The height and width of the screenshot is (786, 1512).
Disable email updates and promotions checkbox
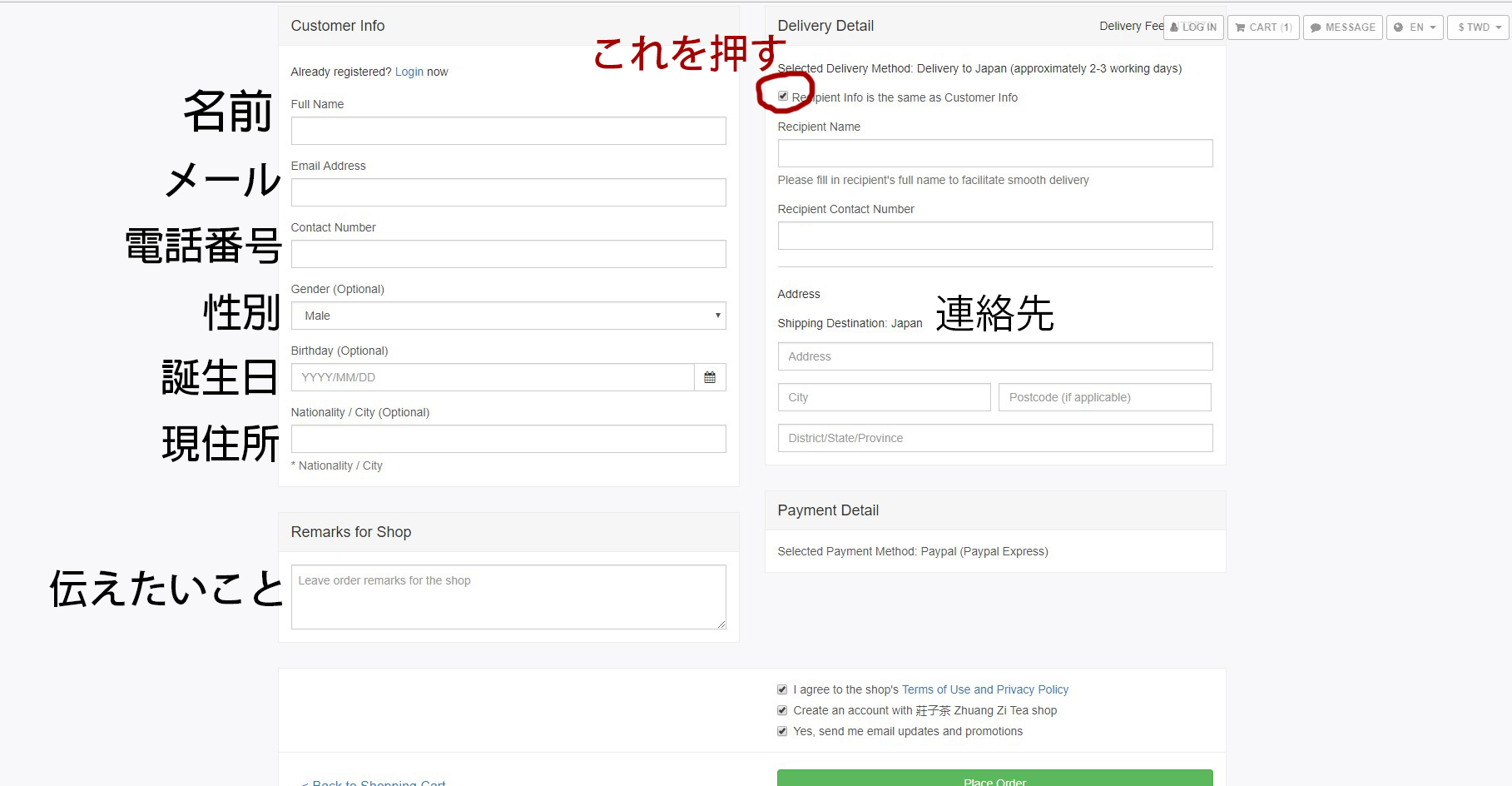(782, 731)
